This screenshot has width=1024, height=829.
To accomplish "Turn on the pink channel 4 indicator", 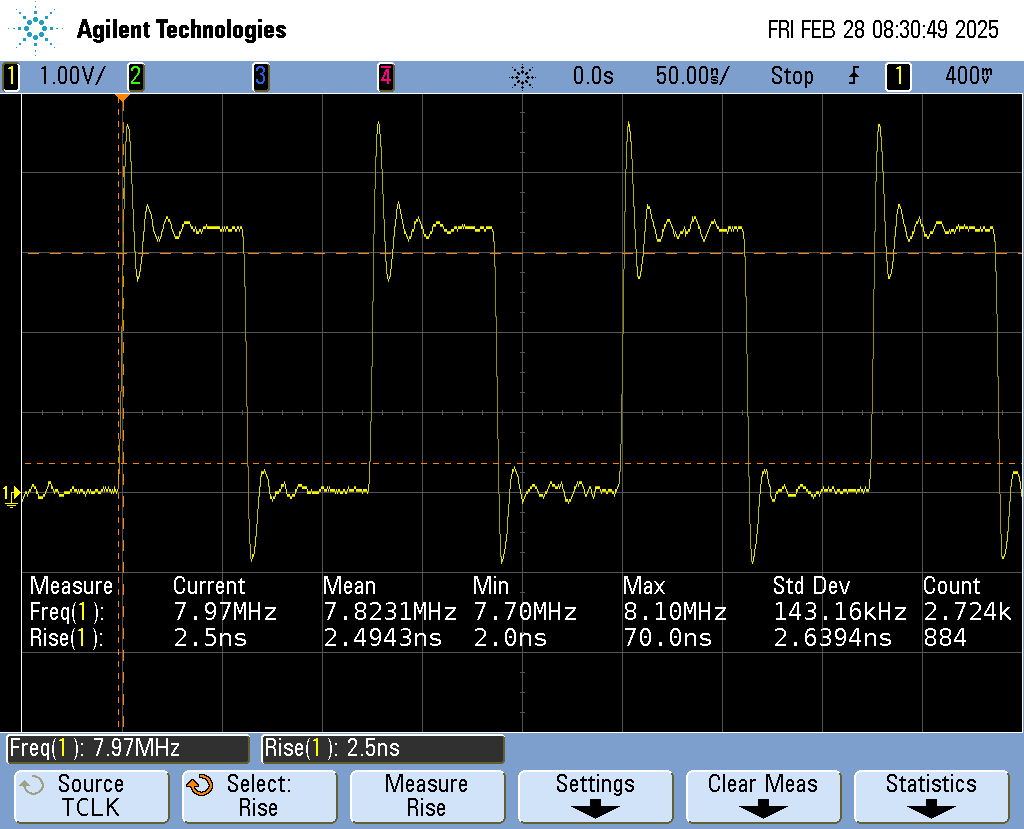I will click(x=385, y=76).
